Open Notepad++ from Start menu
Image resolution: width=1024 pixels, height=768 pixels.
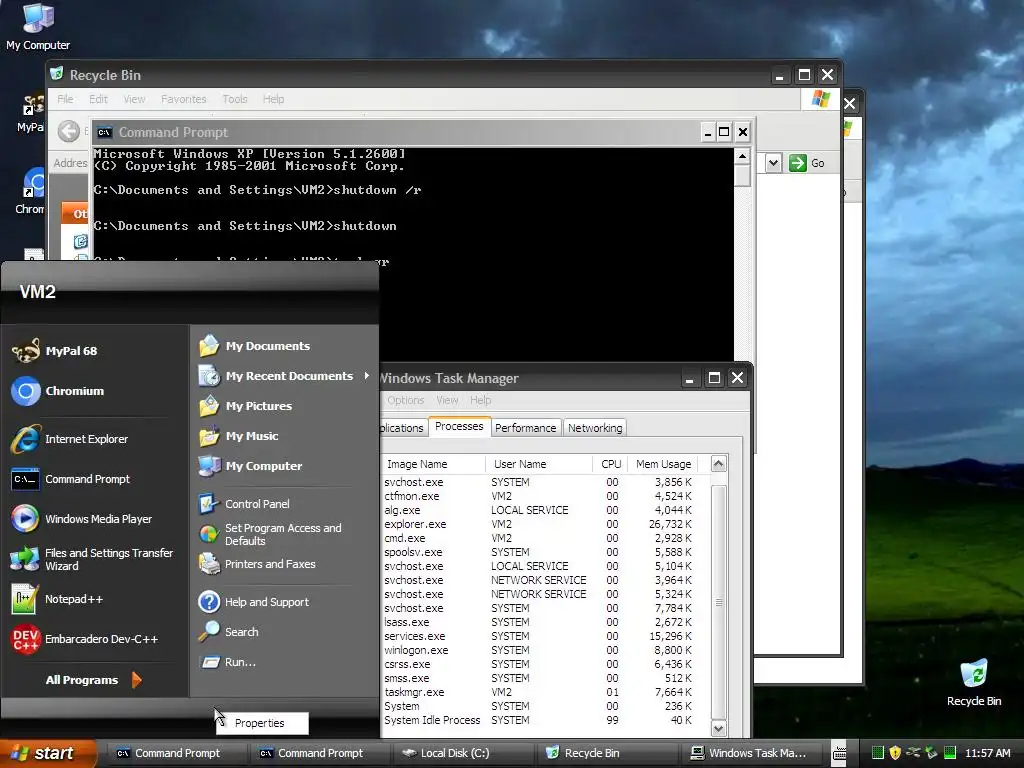pyautogui.click(x=57, y=599)
